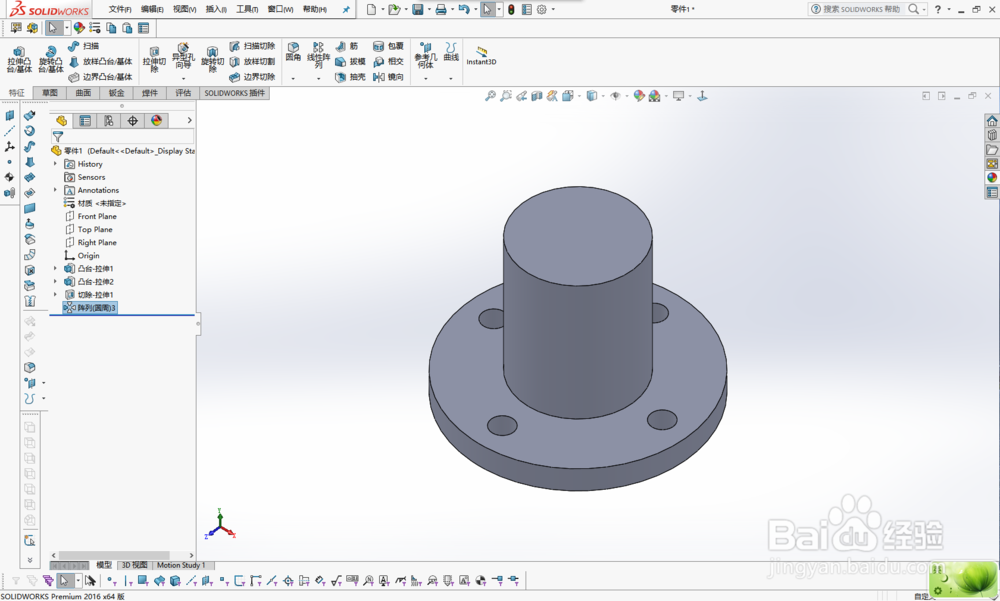The width and height of the screenshot is (1000, 601).
Task: Switch to the Motion Study 1 tab
Action: (181, 565)
